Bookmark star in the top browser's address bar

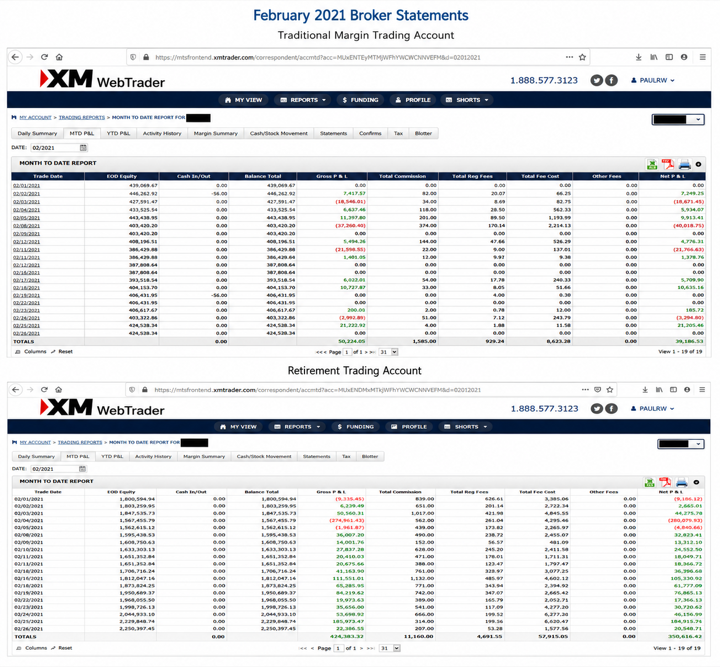tap(582, 57)
